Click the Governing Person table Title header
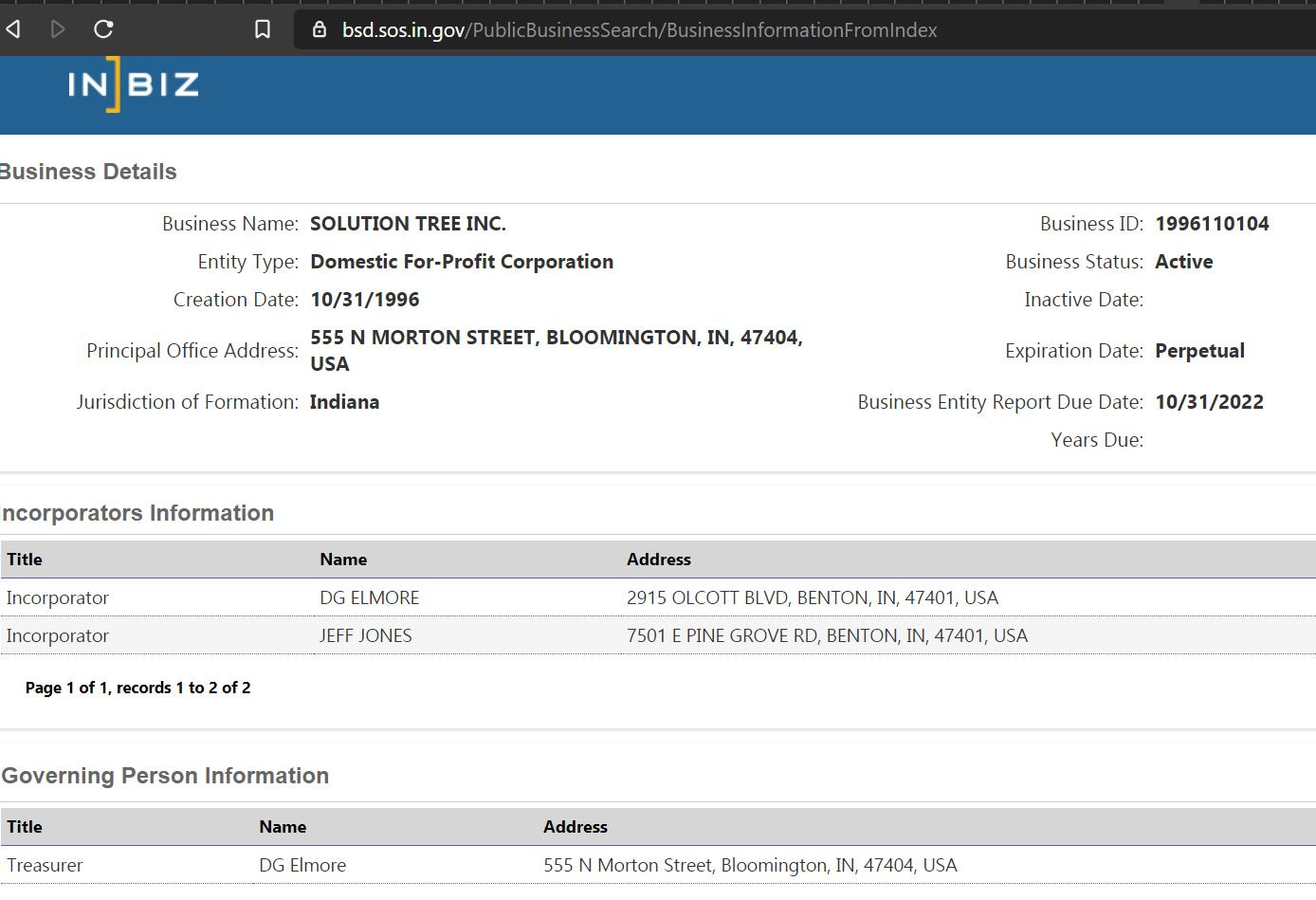The height and width of the screenshot is (900, 1316). pos(25,827)
